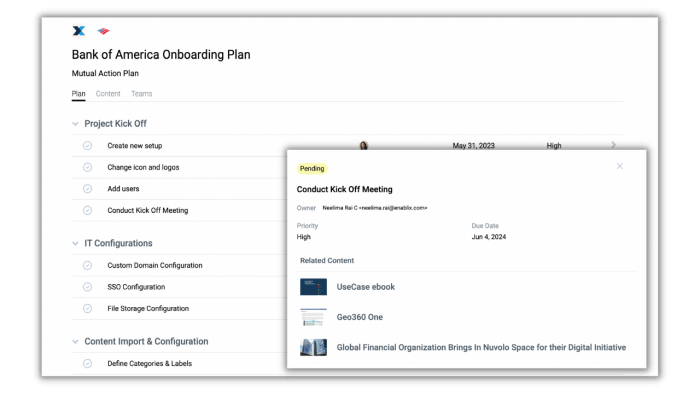
Task: Select the File Storage Configuration task
Action: pyautogui.click(x=148, y=308)
